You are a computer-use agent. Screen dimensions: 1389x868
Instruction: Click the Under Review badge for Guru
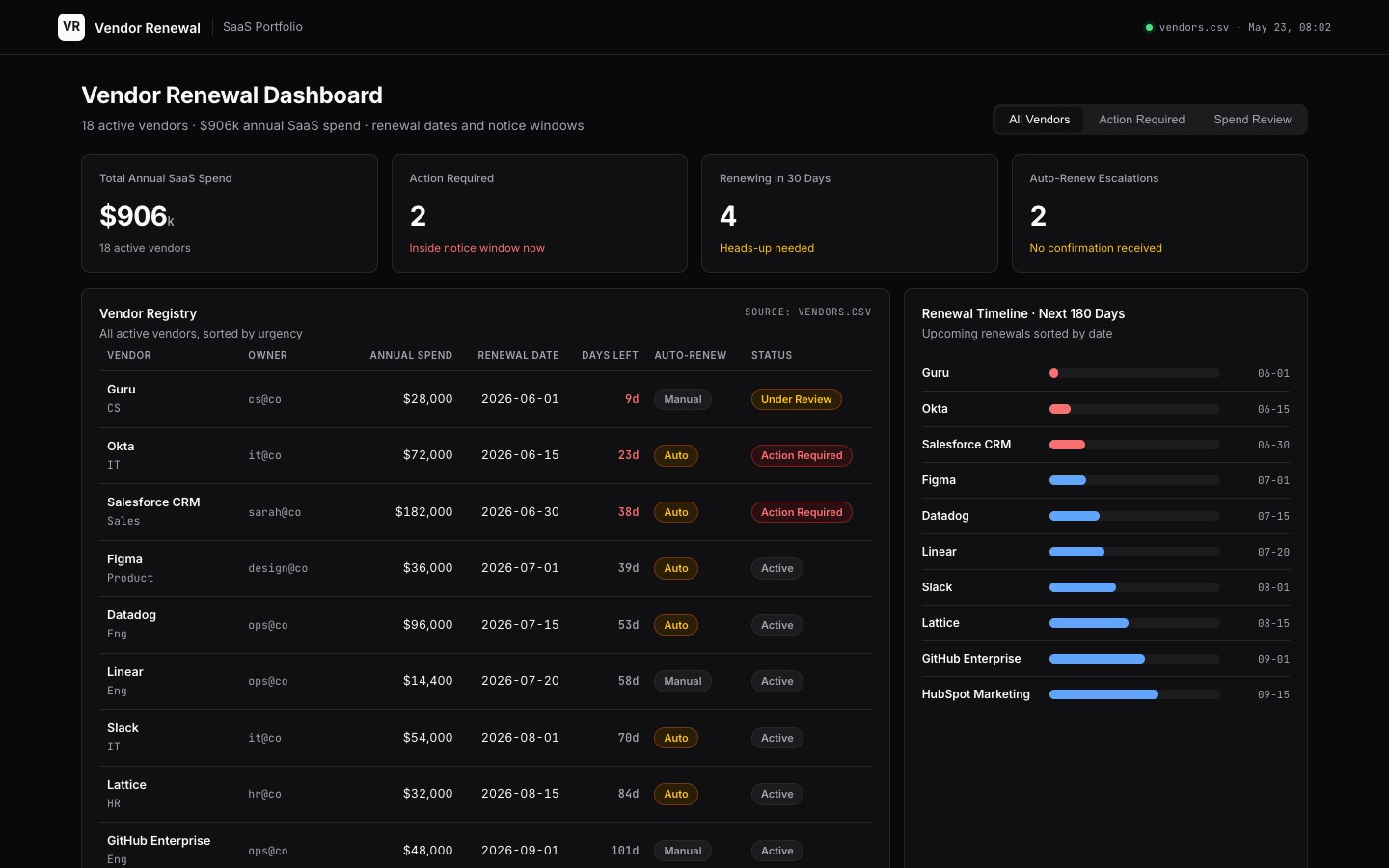[796, 399]
